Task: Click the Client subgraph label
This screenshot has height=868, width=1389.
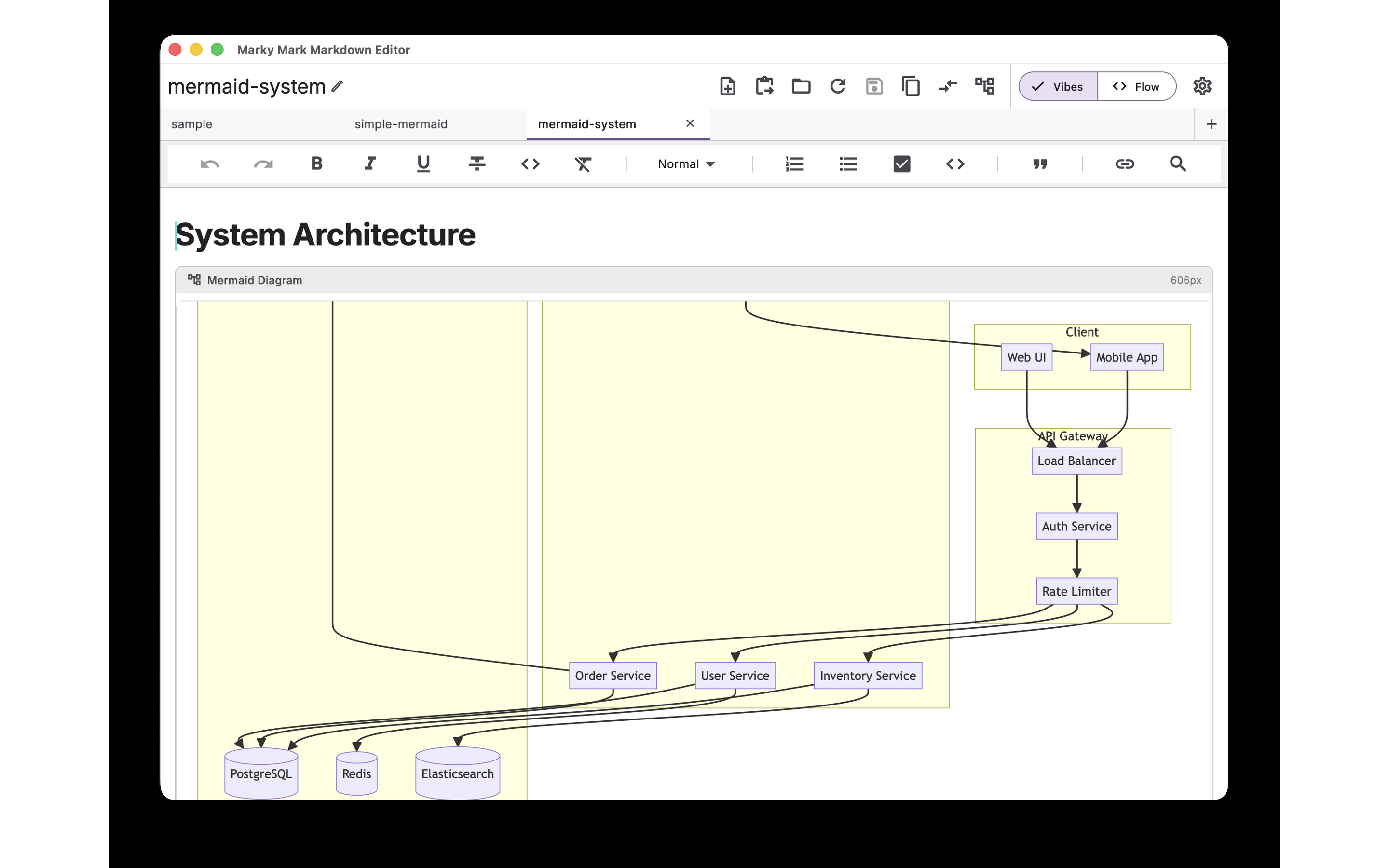Action: pyautogui.click(x=1082, y=332)
